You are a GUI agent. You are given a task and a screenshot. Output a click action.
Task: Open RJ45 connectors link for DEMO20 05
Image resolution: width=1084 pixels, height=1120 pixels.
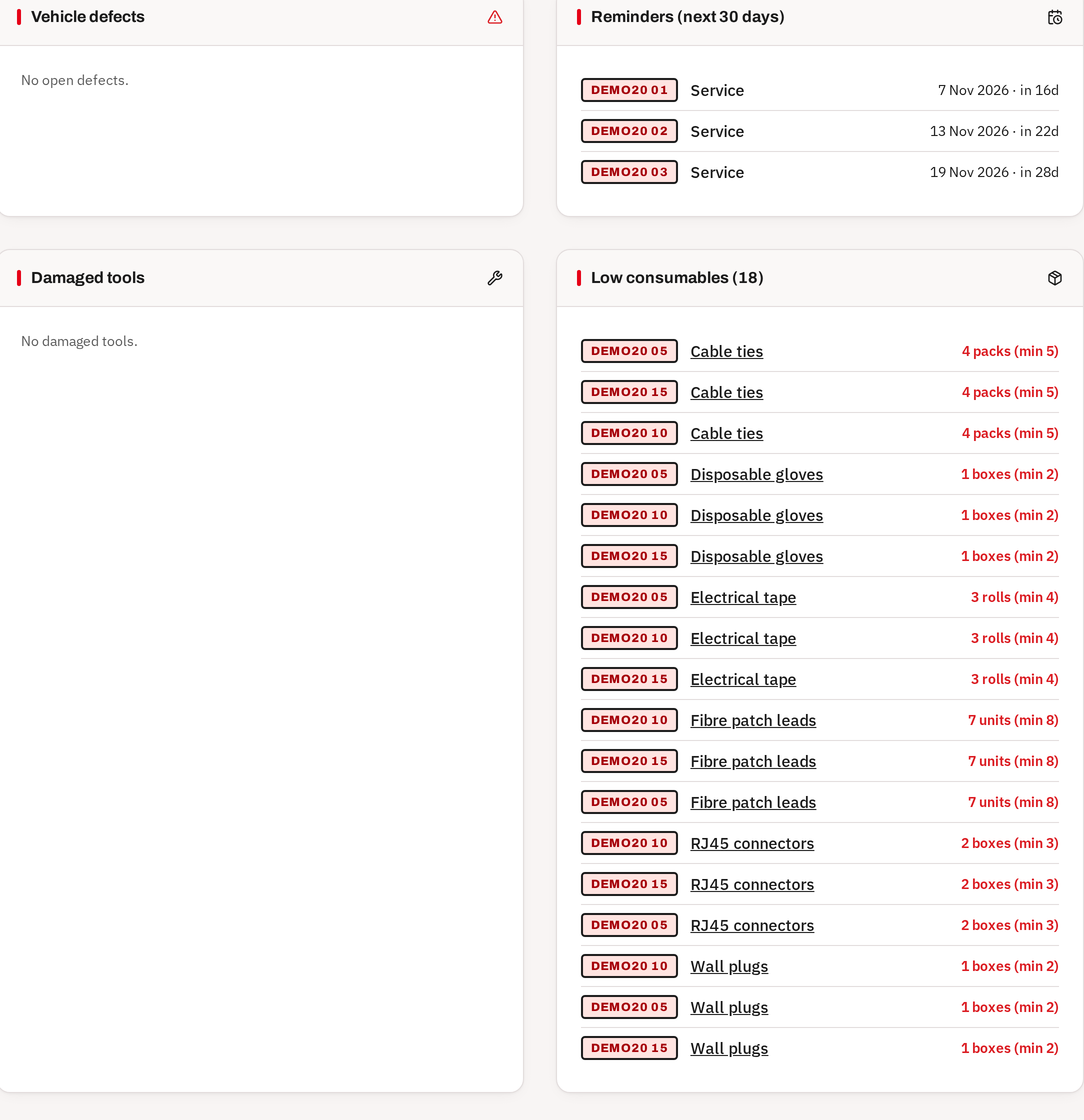[x=752, y=925]
